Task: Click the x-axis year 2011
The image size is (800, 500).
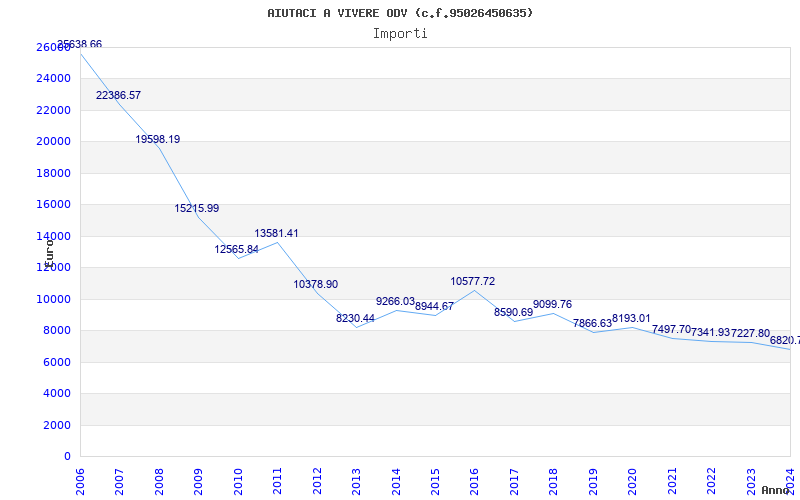Action: (277, 481)
